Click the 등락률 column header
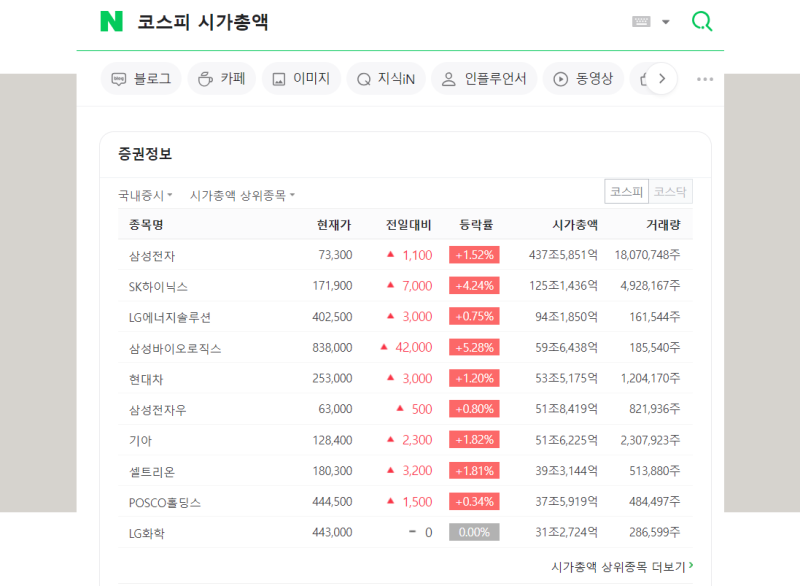 (x=476, y=224)
